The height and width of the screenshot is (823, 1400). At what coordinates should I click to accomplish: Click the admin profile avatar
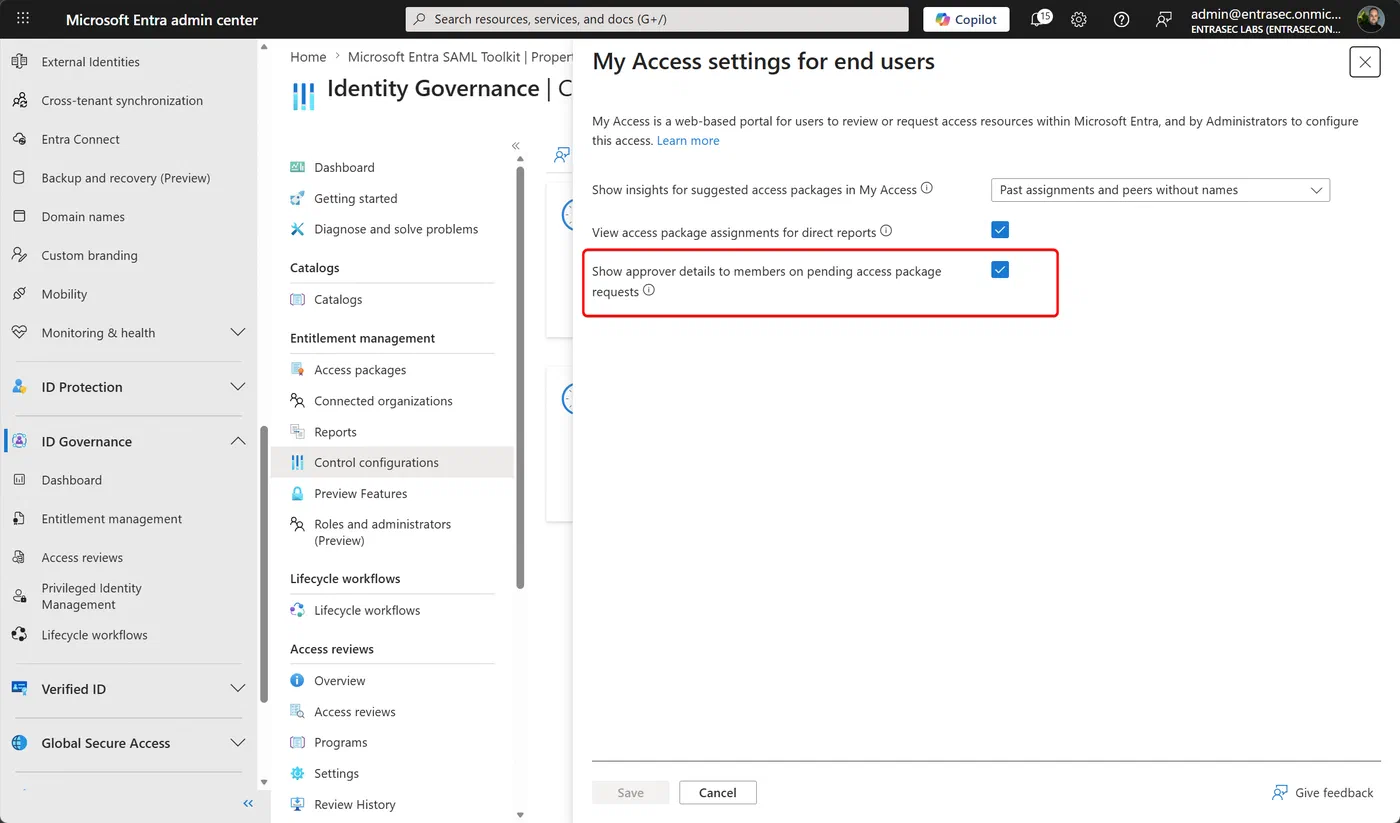point(1370,19)
